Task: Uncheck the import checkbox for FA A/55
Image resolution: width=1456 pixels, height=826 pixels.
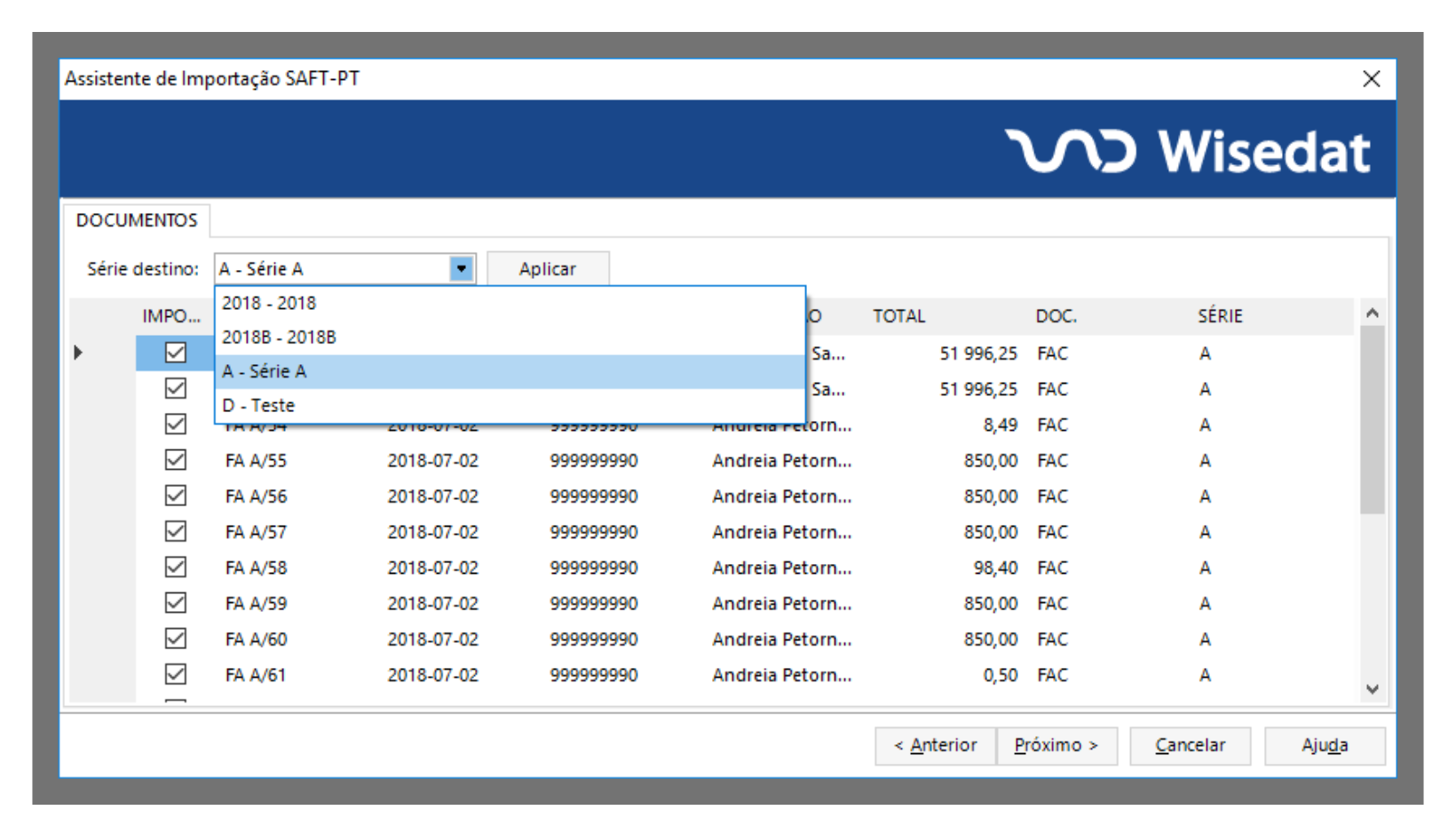Action: pos(176,460)
